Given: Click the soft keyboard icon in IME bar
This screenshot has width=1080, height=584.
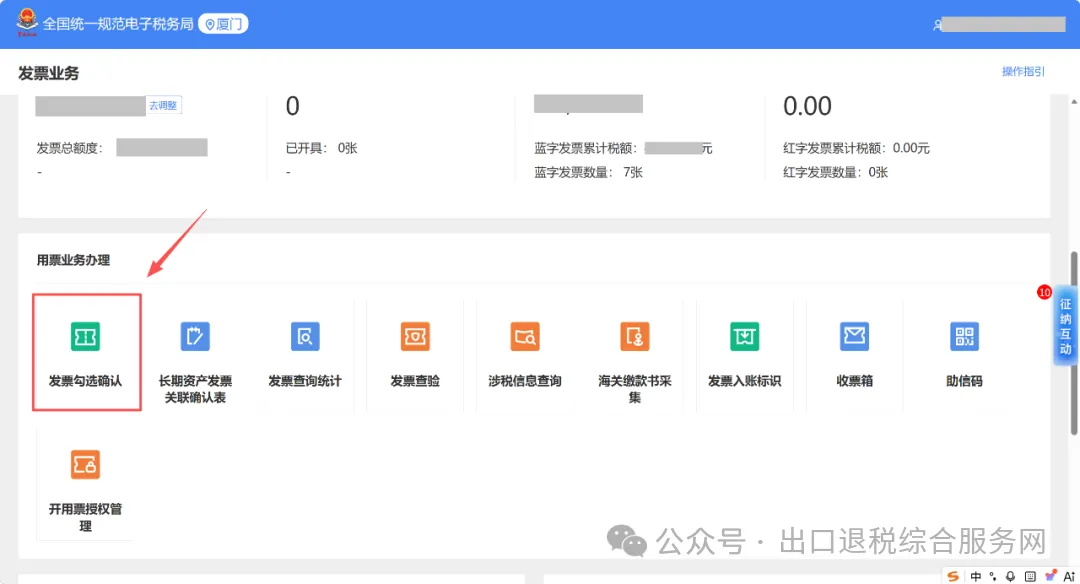Looking at the screenshot, I should click(x=1030, y=576).
